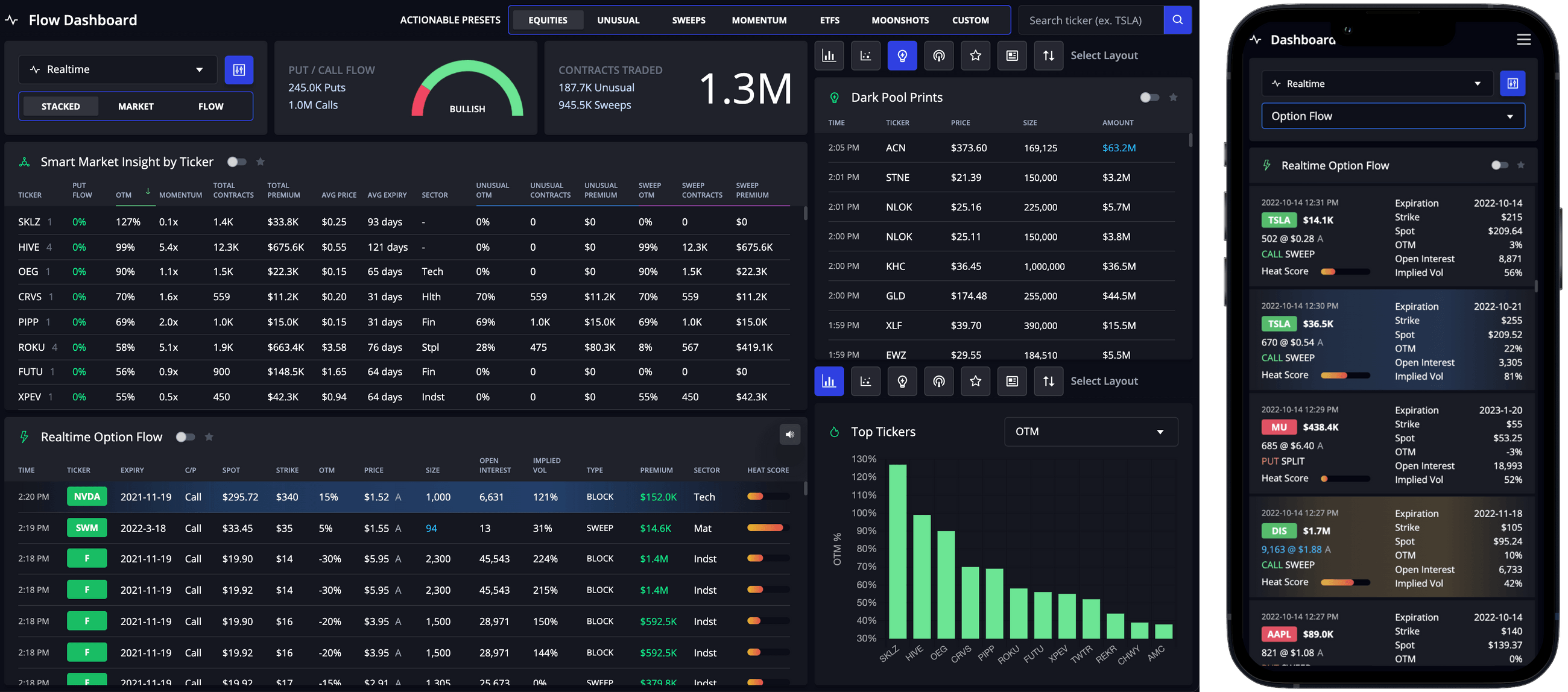The height and width of the screenshot is (692, 1568).
Task: Toggle the Smart Market Insight by Ticker switch
Action: click(236, 162)
